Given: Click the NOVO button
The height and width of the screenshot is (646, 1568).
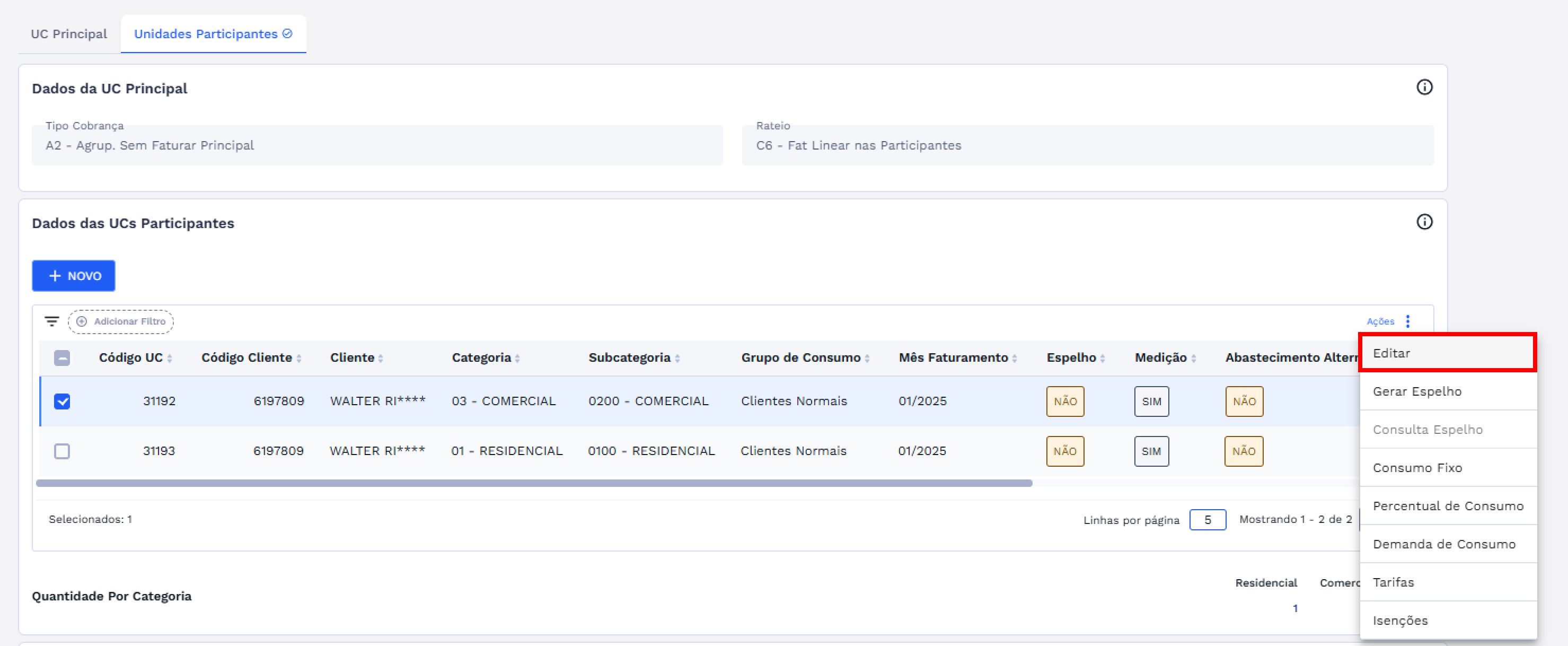Looking at the screenshot, I should pos(74,276).
